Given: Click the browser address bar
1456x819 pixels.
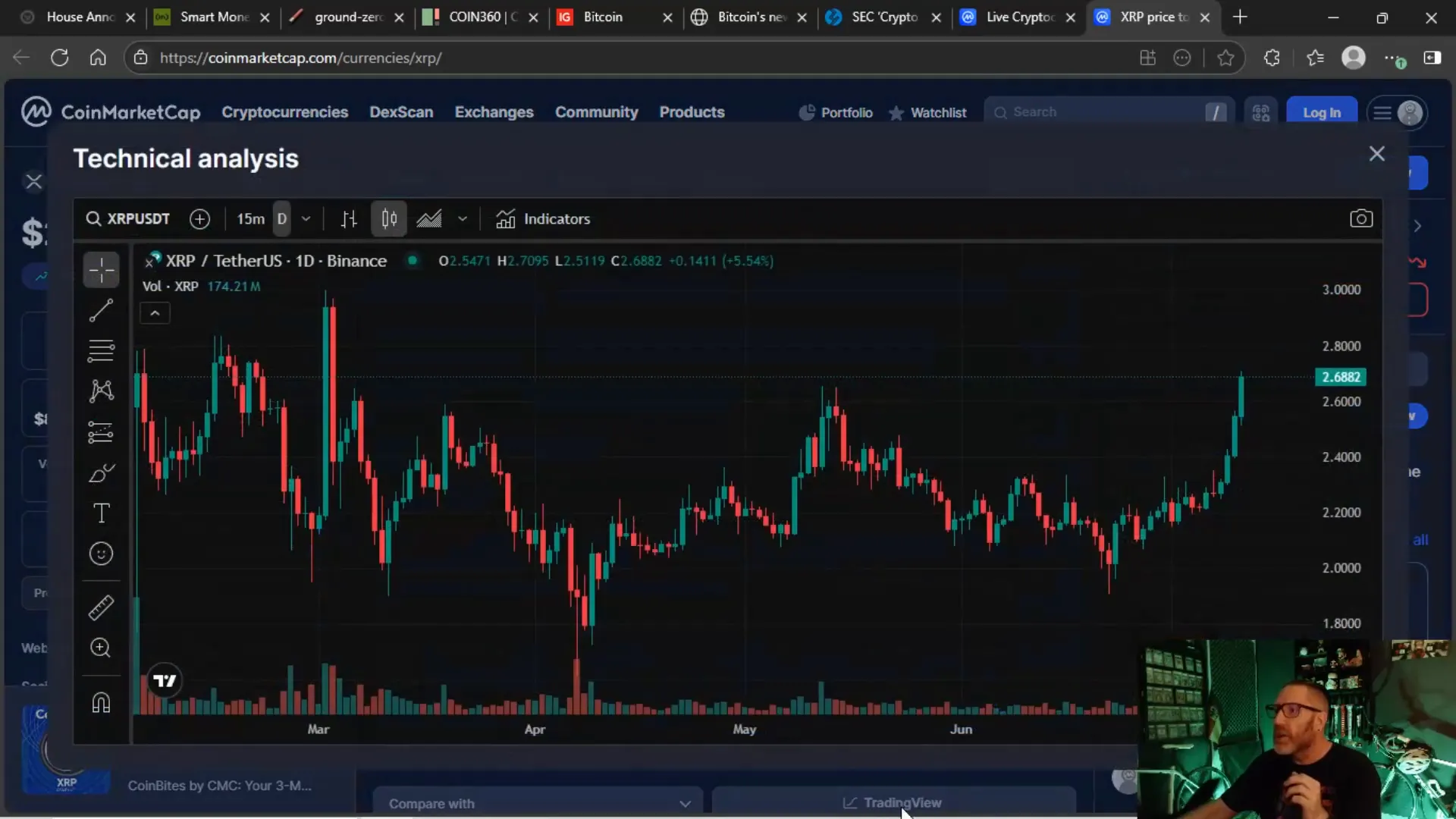Looking at the screenshot, I should [x=637, y=58].
